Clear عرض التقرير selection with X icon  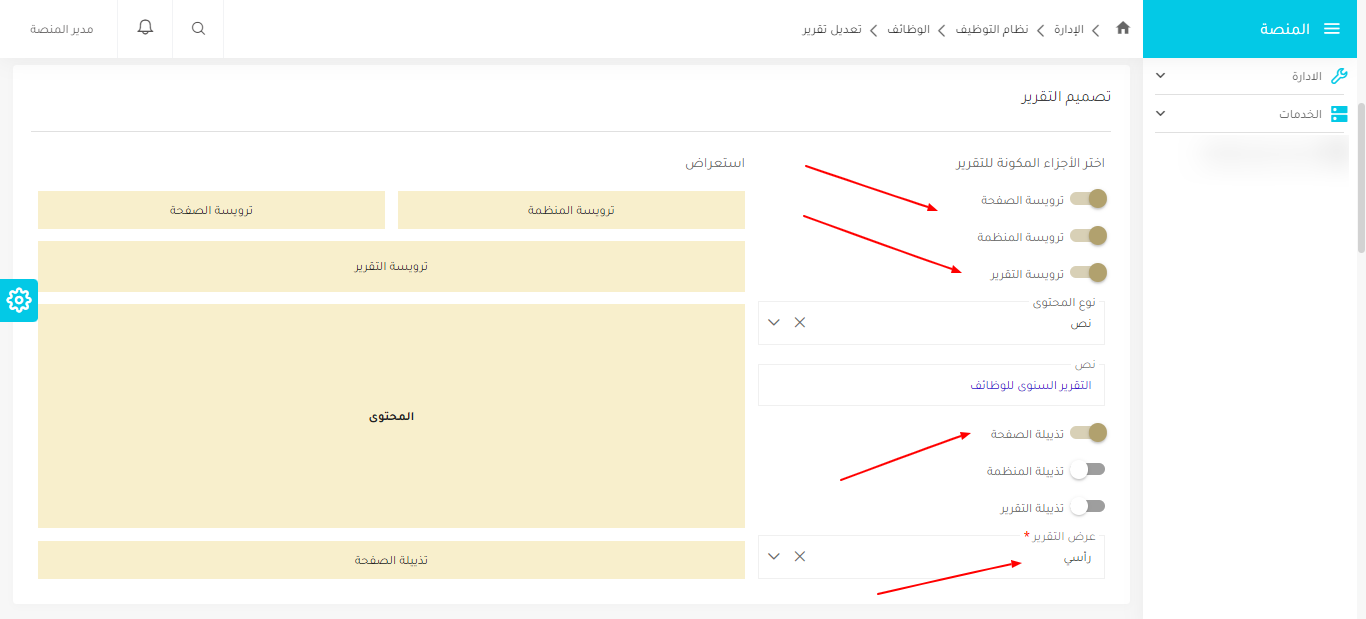coord(800,556)
